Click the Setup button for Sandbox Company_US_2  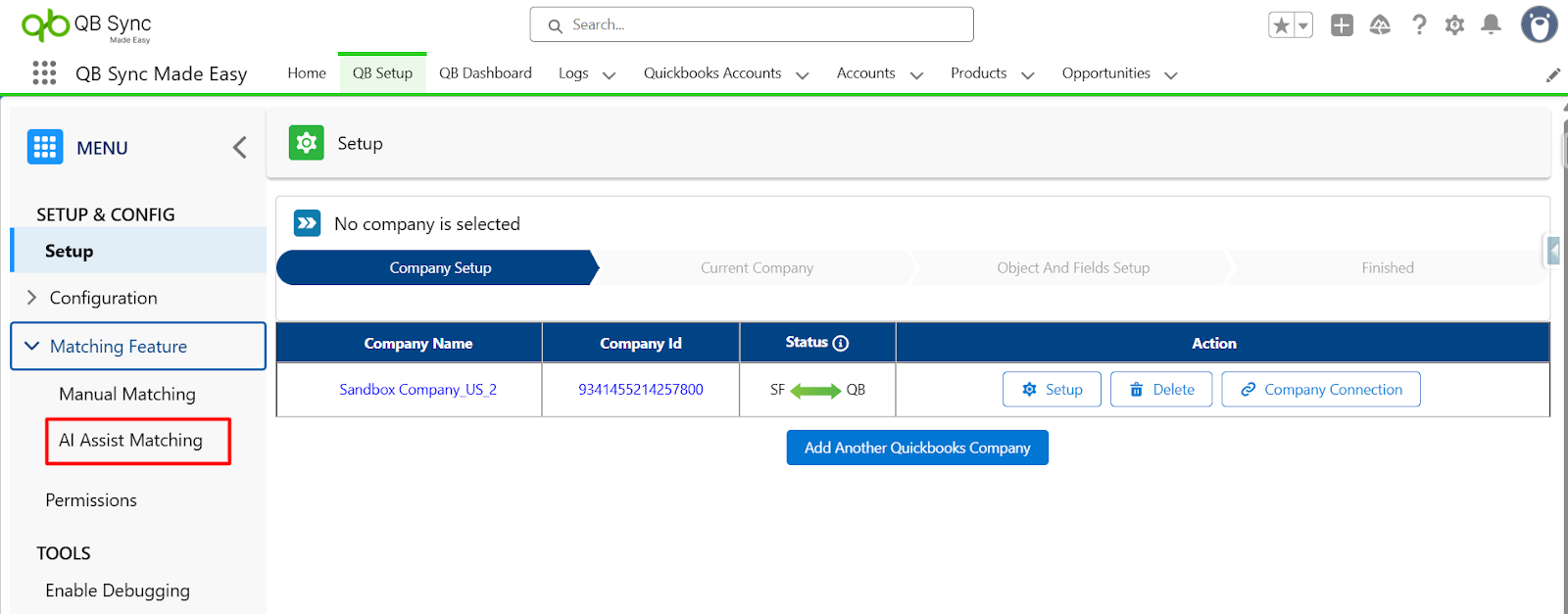[1052, 390]
